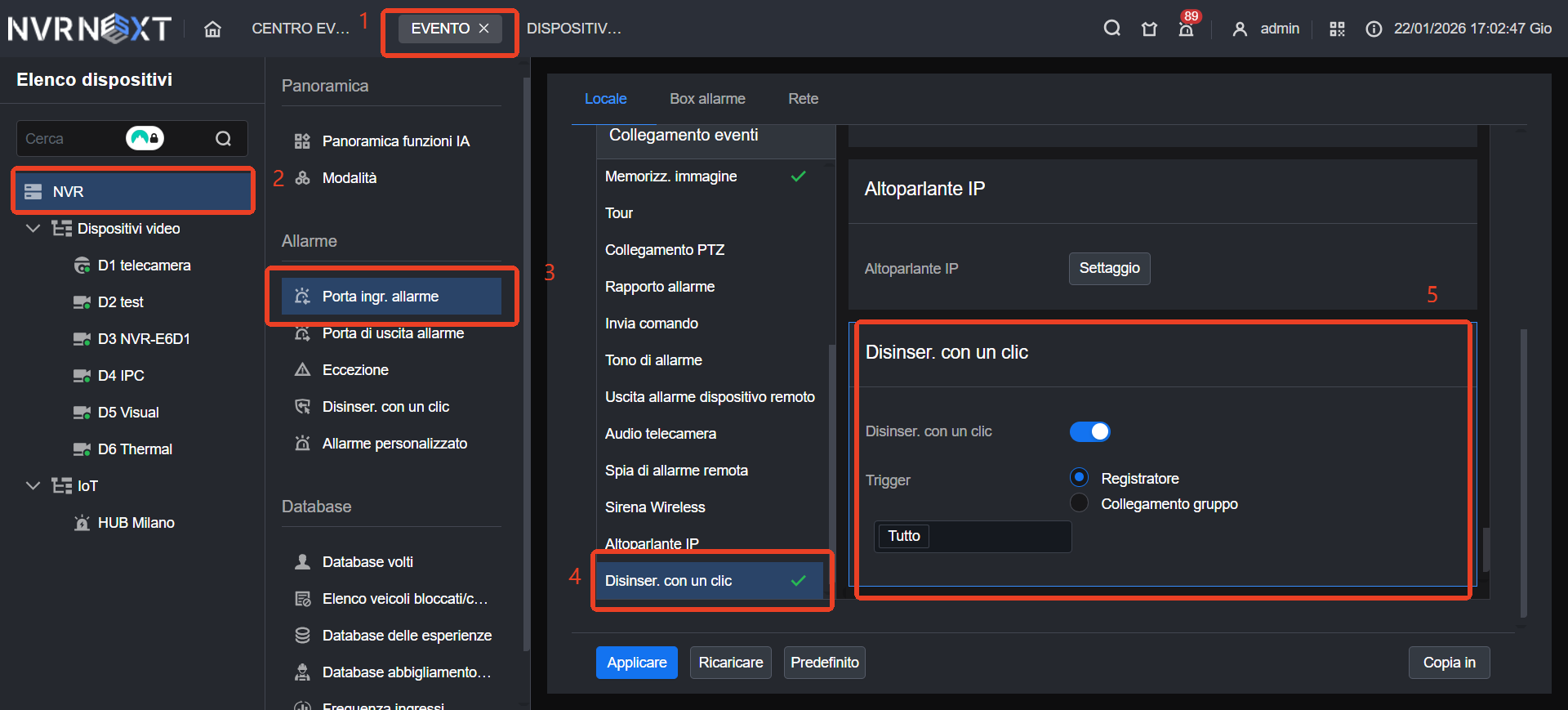The image size is (1568, 710).
Task: Select D2 test camera icon
Action: tap(82, 302)
